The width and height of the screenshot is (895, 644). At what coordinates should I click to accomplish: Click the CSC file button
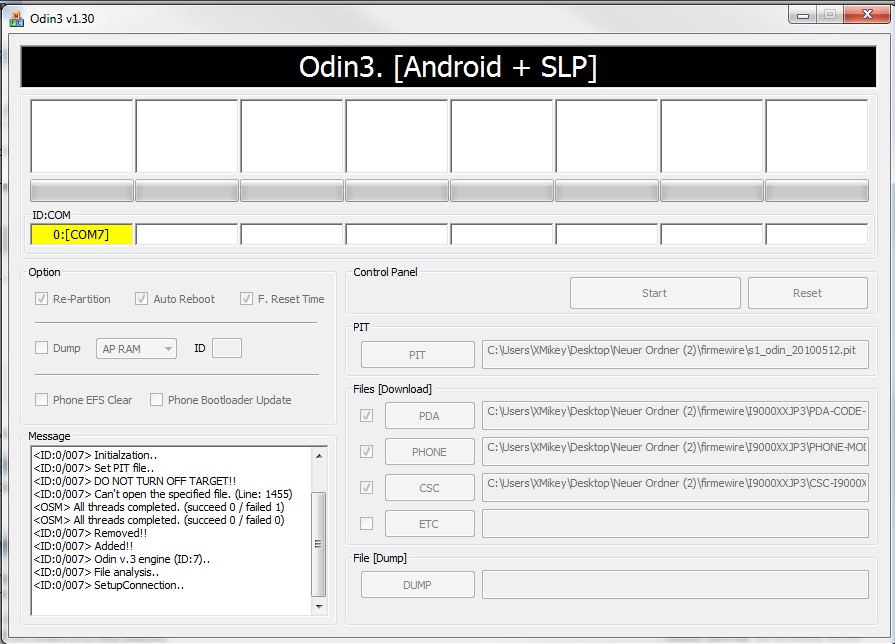[429, 488]
